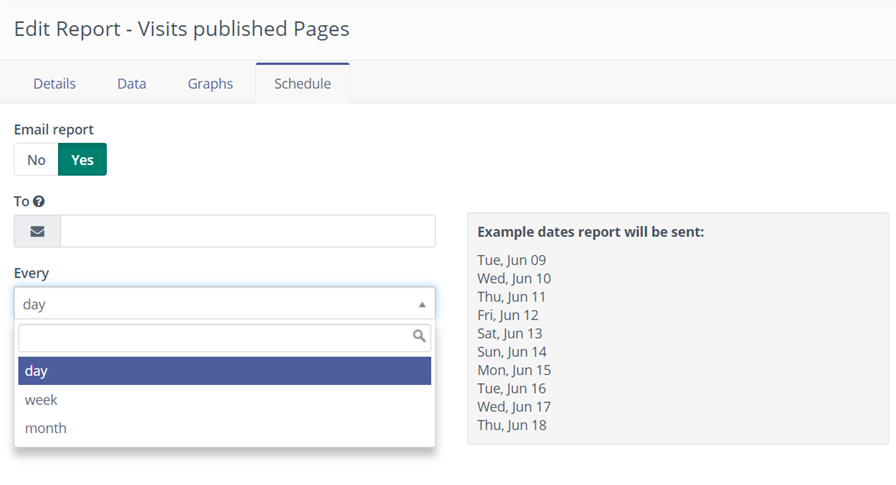
Task: Click the Edit Report page title
Action: (x=182, y=29)
